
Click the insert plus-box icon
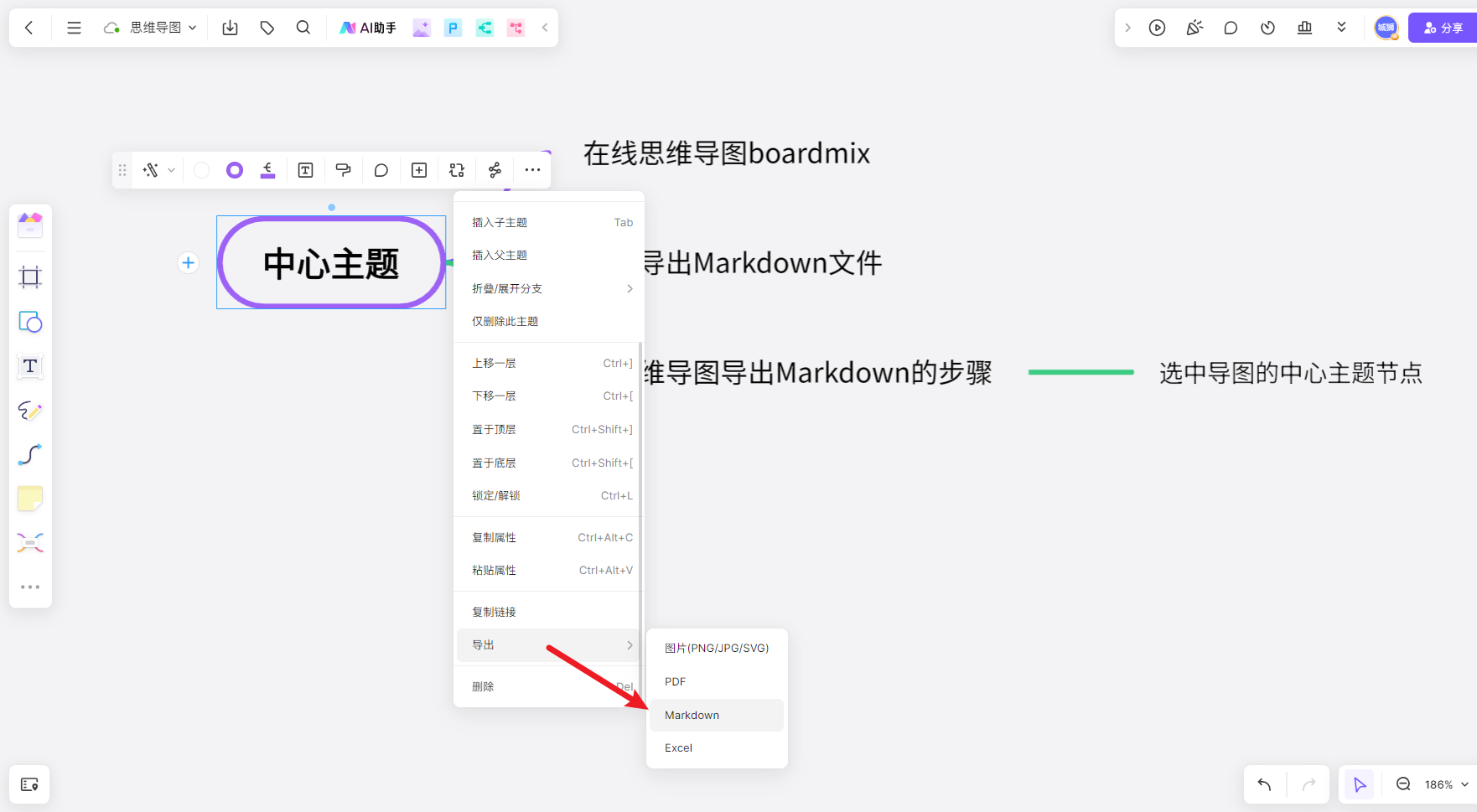click(419, 170)
